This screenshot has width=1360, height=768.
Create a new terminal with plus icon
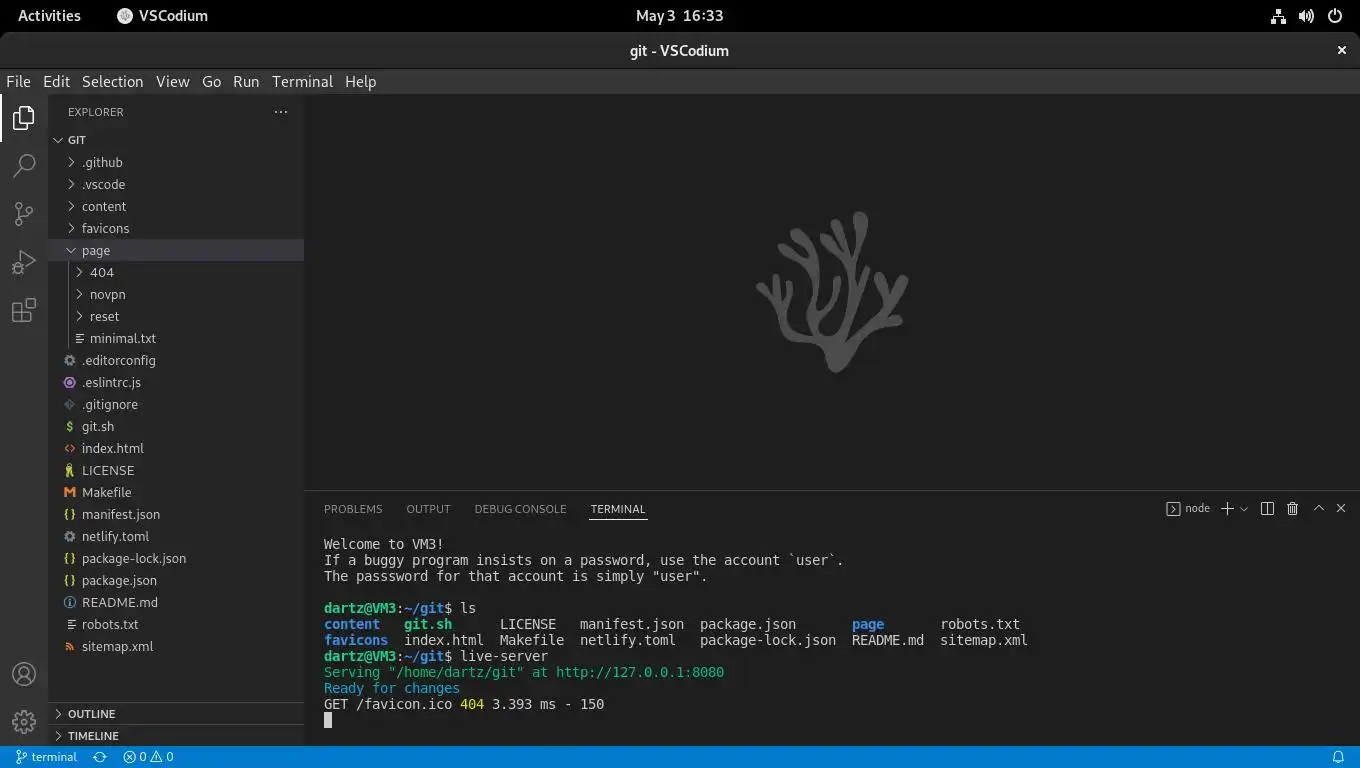click(x=1228, y=508)
